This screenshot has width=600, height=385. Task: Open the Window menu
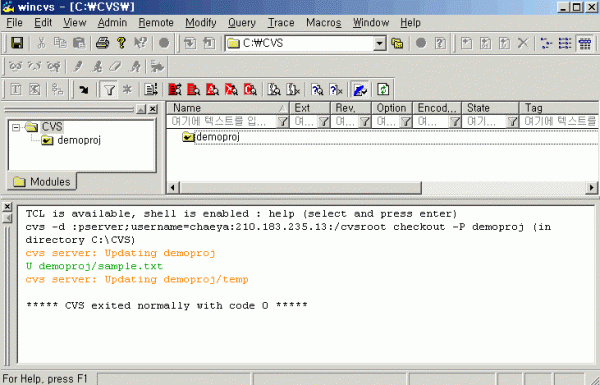[x=371, y=23]
